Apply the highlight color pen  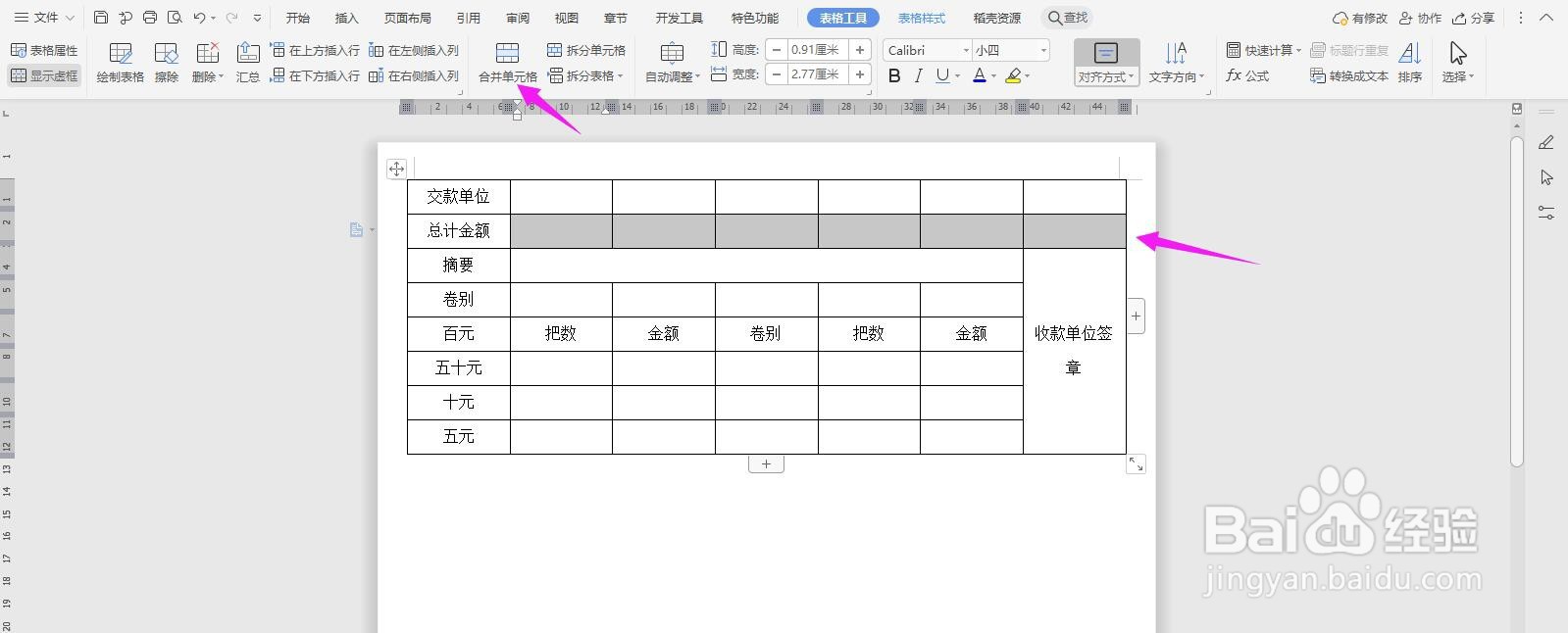click(x=1013, y=75)
